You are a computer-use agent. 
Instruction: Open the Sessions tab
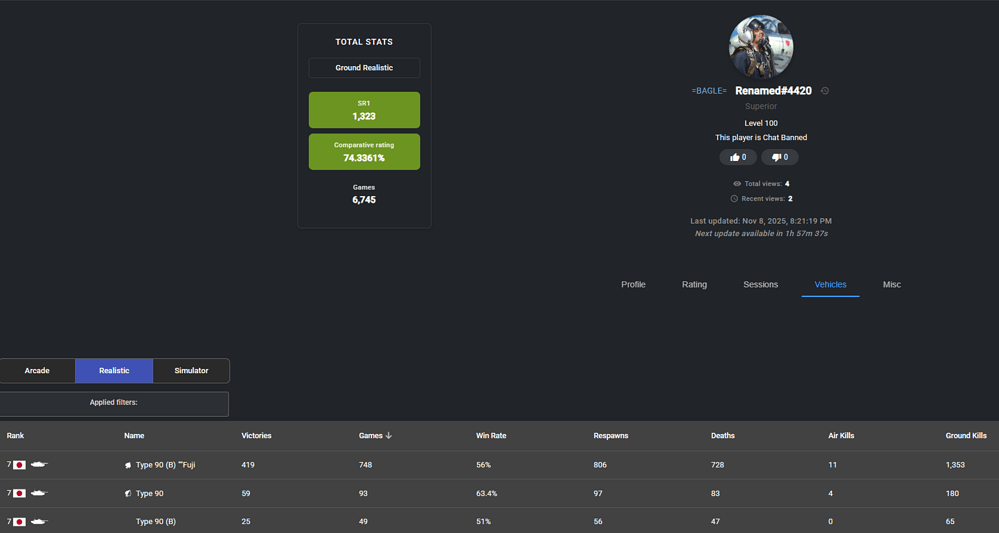coord(760,285)
